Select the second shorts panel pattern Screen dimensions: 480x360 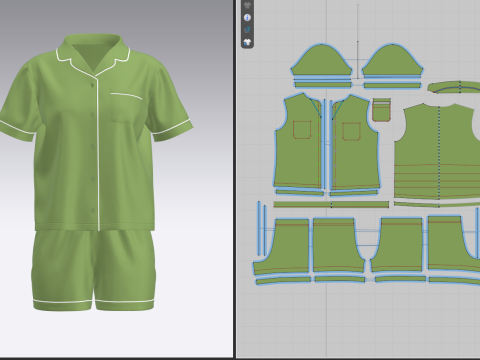tap(337, 245)
